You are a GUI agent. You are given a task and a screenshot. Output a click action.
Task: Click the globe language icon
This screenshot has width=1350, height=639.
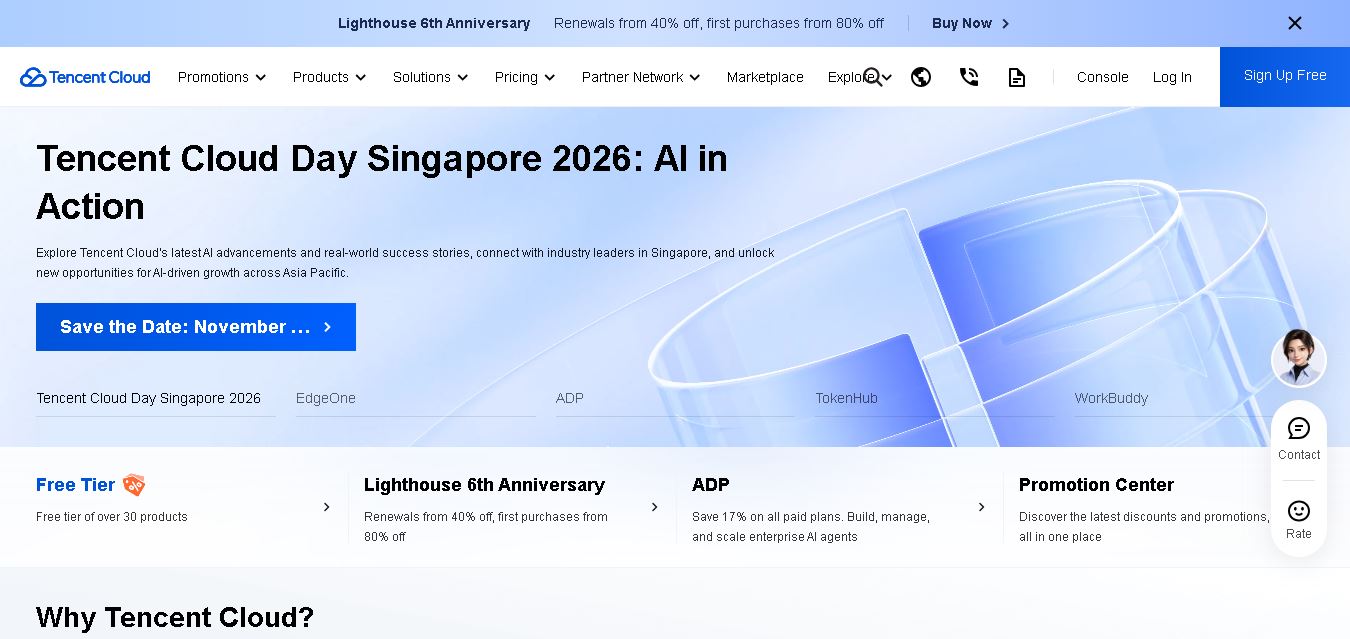[921, 77]
